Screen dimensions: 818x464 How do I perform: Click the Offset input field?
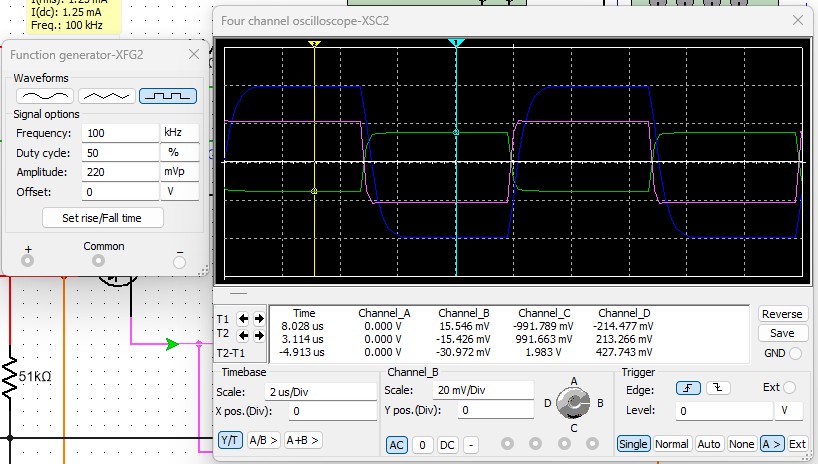tap(120, 192)
